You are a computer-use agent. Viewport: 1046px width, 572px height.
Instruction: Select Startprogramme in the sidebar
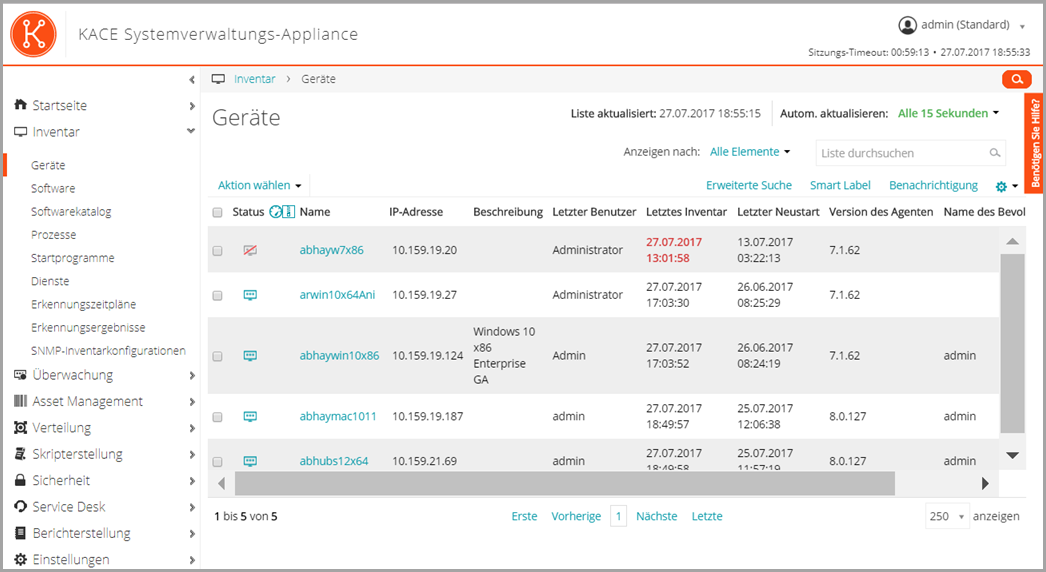[x=72, y=258]
